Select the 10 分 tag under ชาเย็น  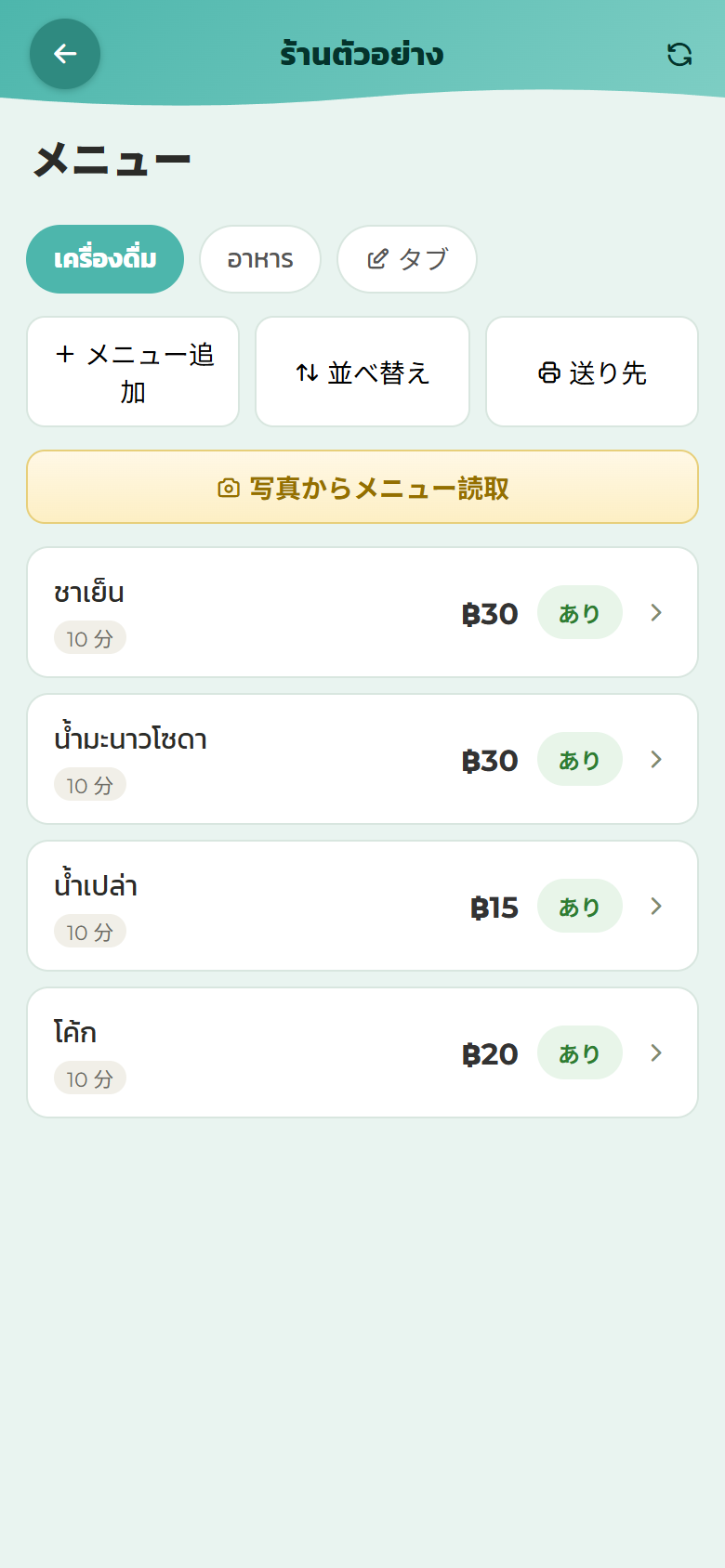click(90, 638)
